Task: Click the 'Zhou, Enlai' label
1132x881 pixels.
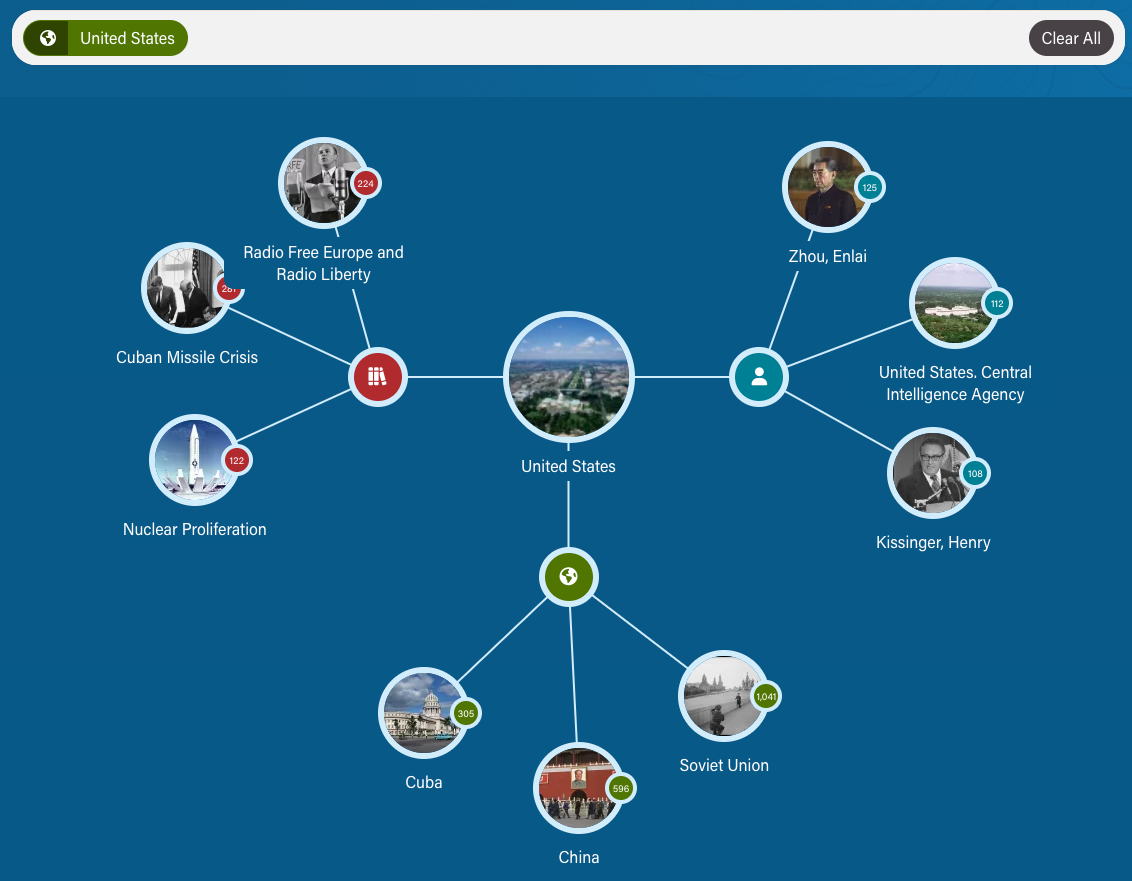Action: tap(827, 256)
